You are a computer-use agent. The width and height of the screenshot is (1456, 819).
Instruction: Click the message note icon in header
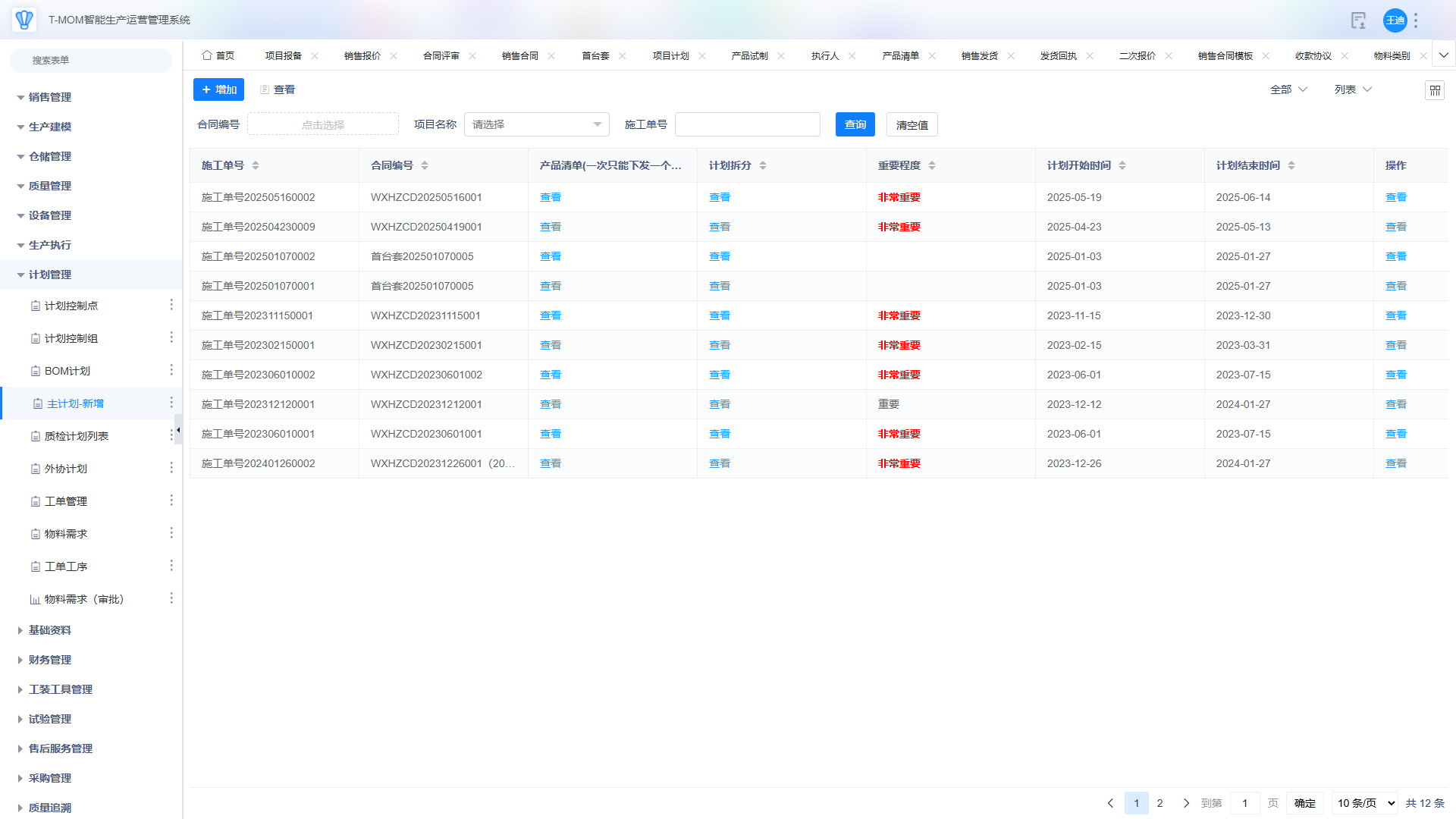[1358, 20]
